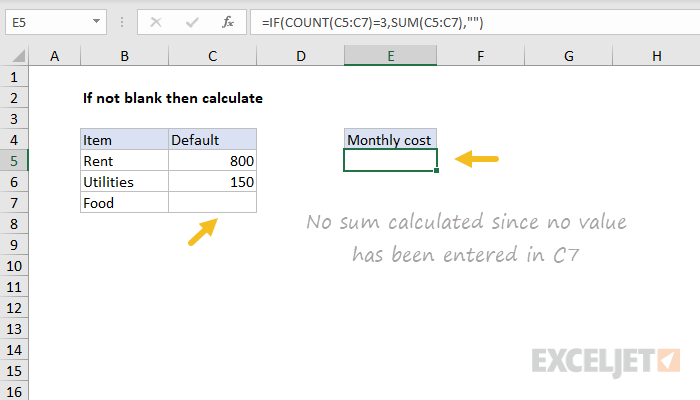Expand the Name Box dropdown arrow
The width and height of the screenshot is (700, 400).
pyautogui.click(x=96, y=21)
